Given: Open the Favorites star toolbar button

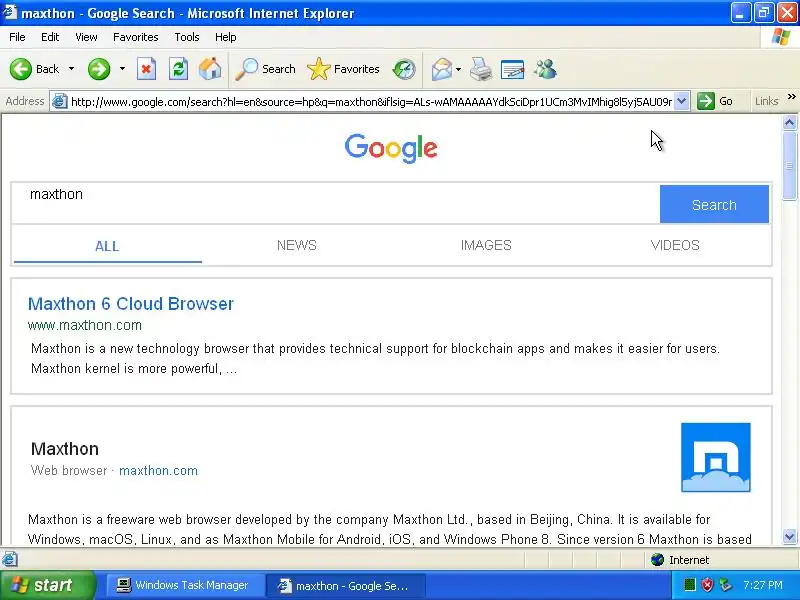Looking at the screenshot, I should [343, 69].
